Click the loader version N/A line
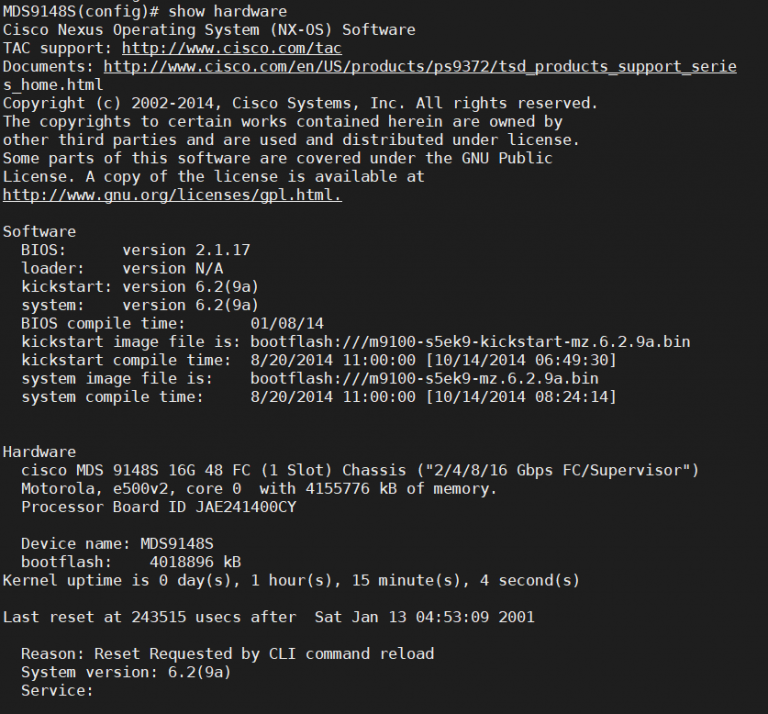The width and height of the screenshot is (768, 714). point(122,268)
